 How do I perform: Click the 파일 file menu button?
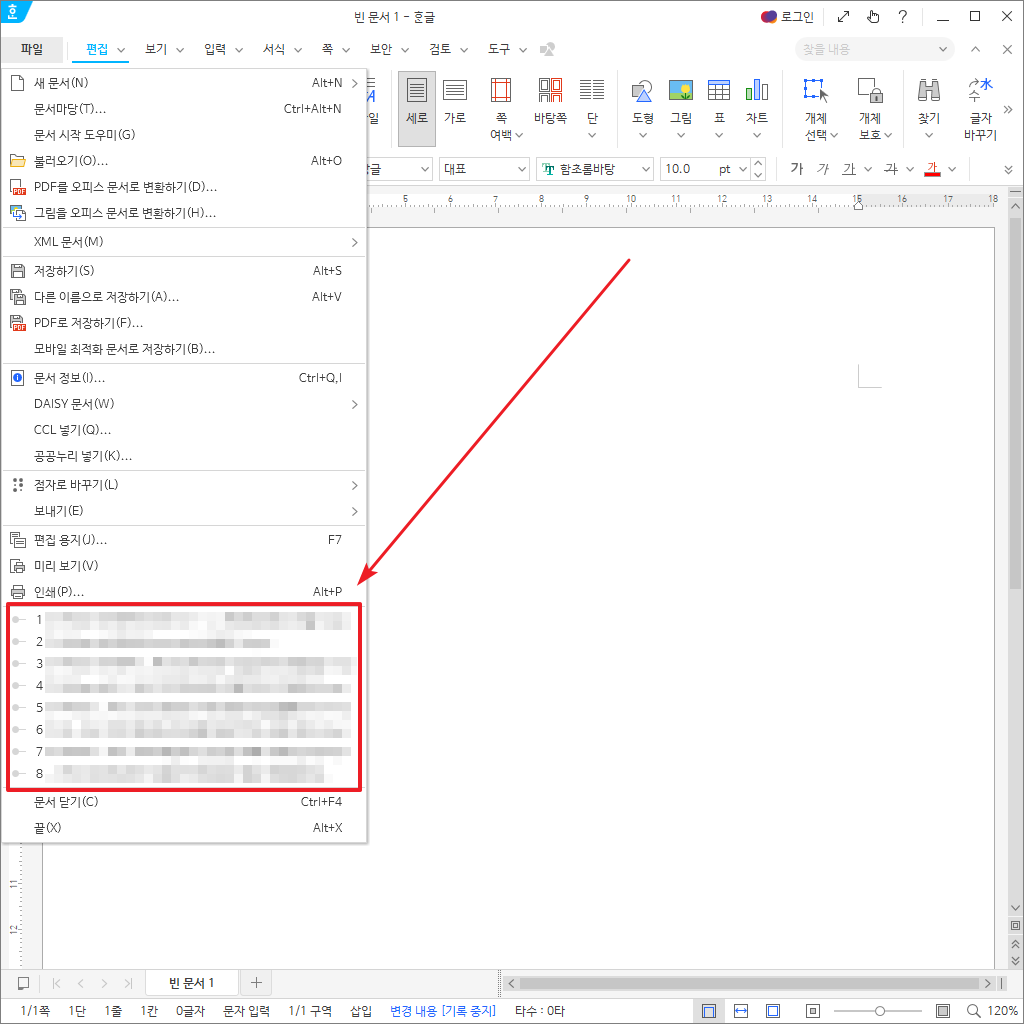coord(32,49)
